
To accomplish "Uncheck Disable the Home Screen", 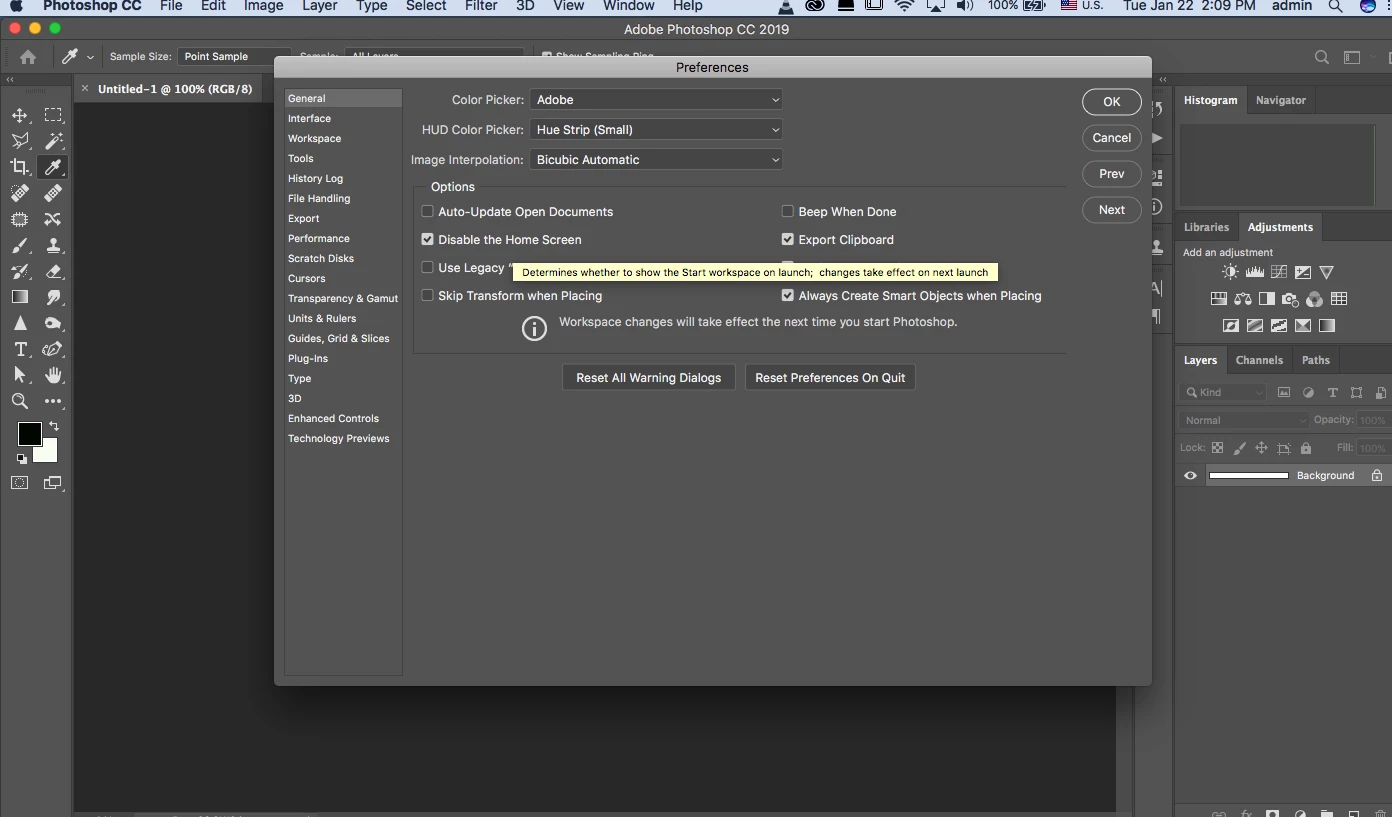I will coord(427,239).
